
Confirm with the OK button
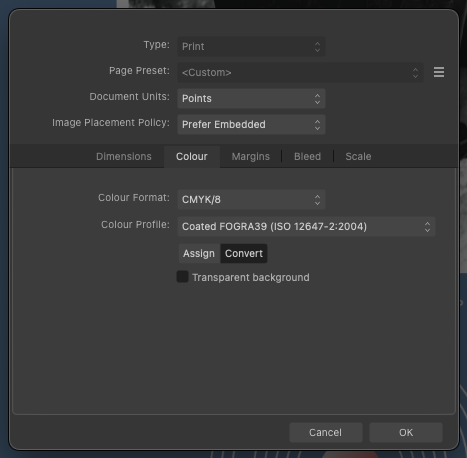[x=406, y=432]
